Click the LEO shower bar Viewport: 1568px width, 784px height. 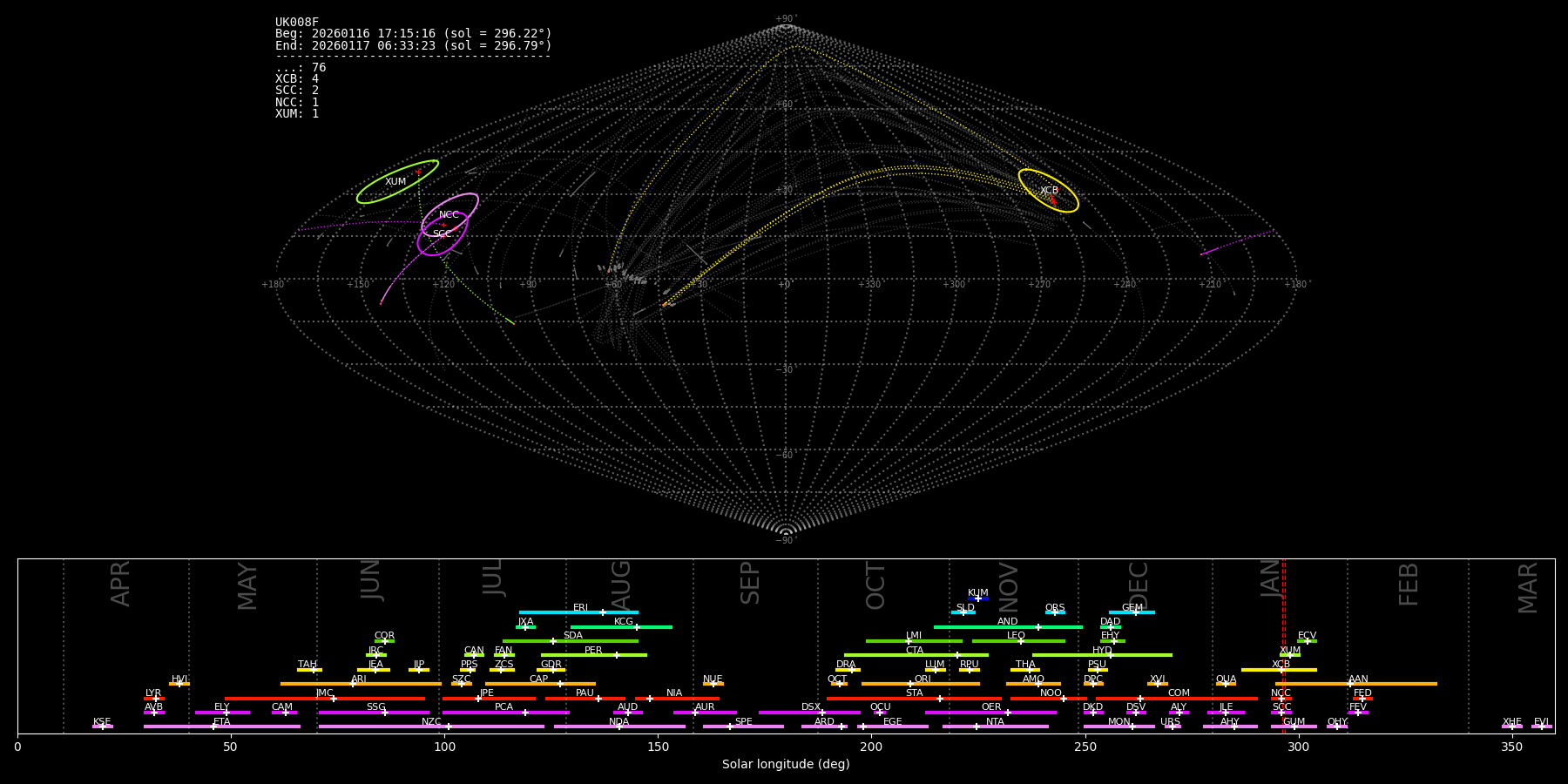point(1018,641)
